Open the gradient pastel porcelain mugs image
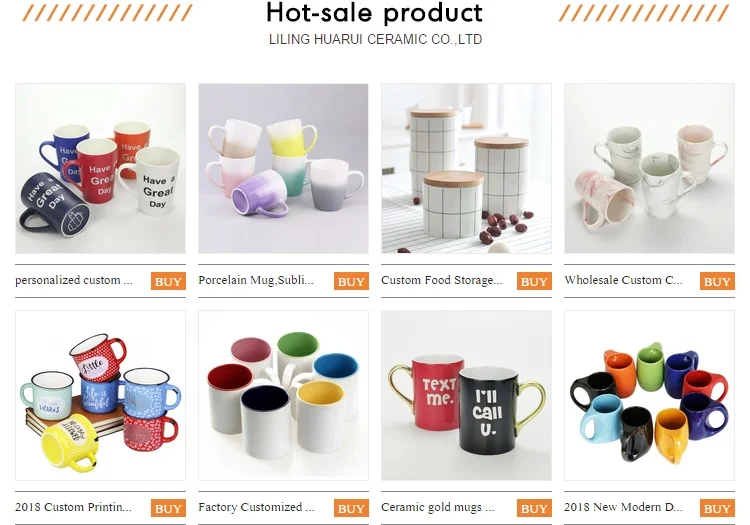 [x=283, y=168]
